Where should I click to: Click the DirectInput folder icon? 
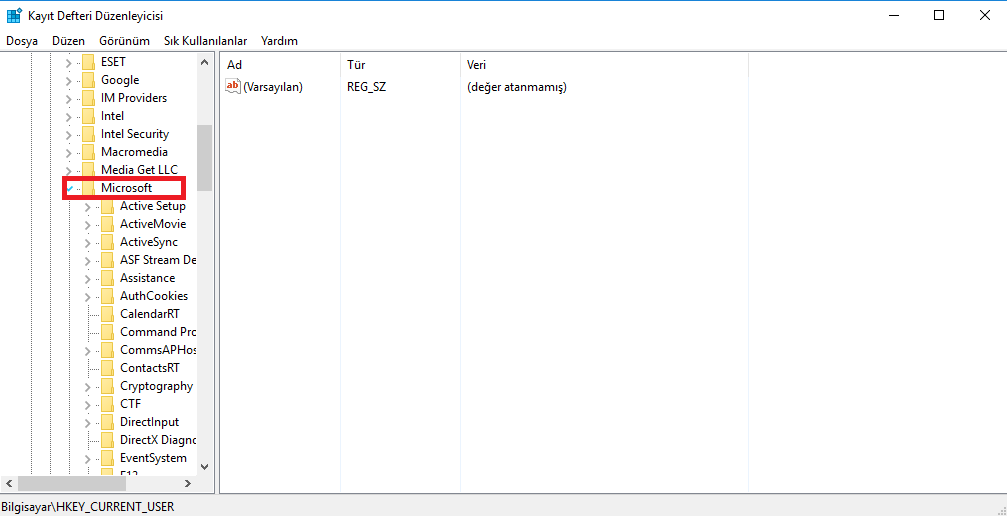pos(107,422)
